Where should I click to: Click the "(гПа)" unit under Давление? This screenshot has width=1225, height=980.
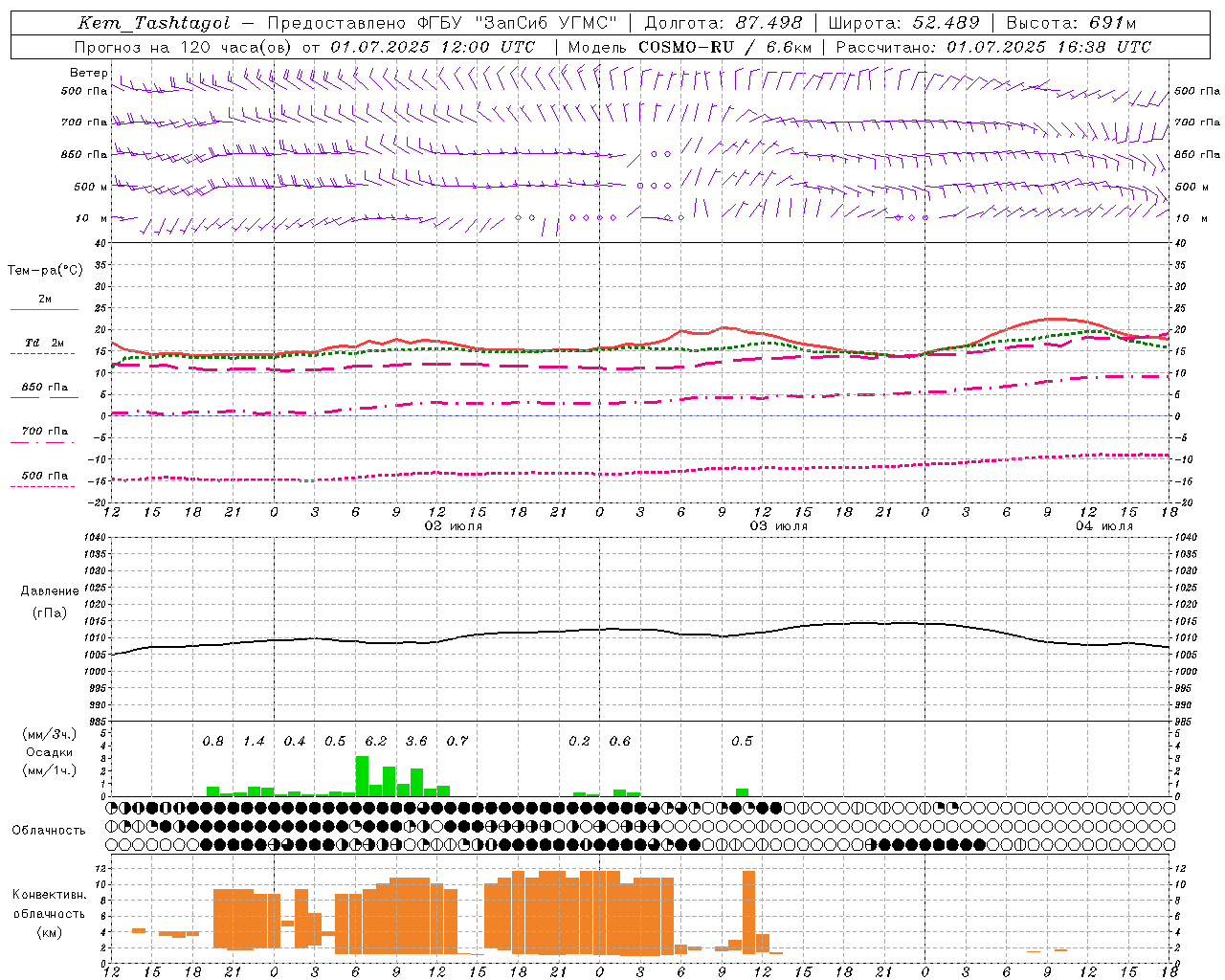tap(50, 612)
